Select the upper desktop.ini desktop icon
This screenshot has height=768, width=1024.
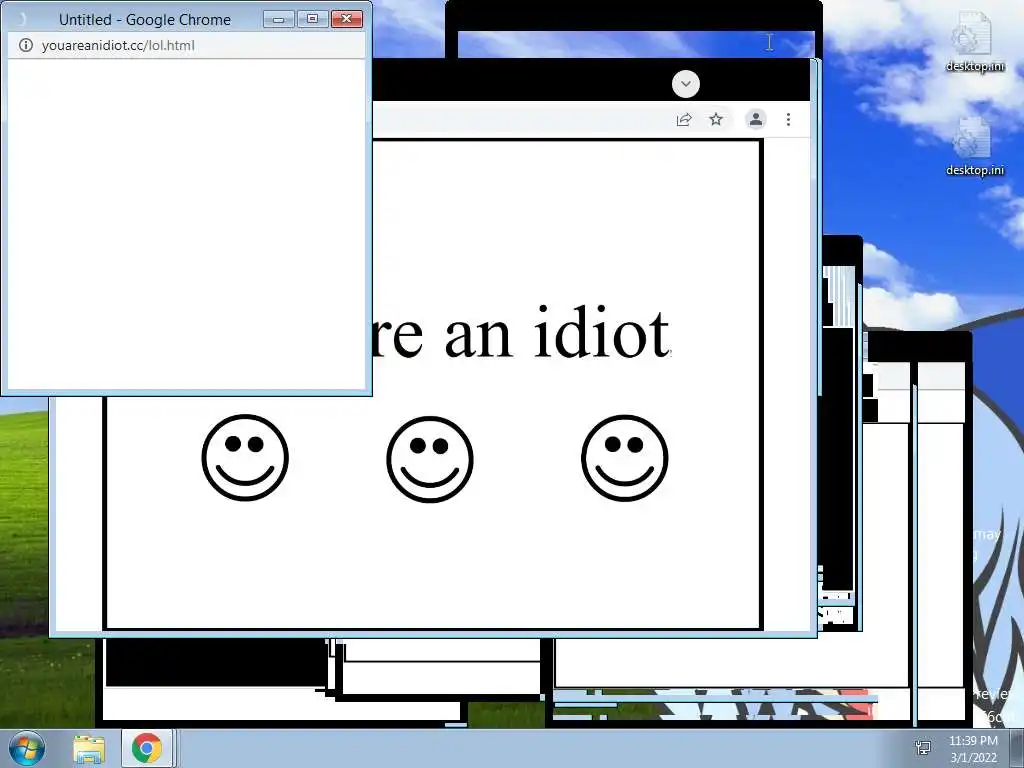click(974, 42)
